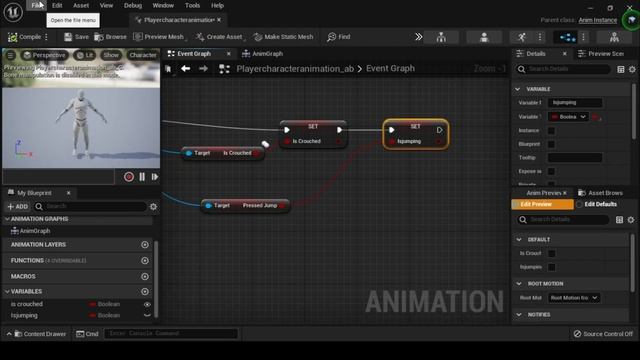Open Anim Instance parent class link

(x=598, y=20)
